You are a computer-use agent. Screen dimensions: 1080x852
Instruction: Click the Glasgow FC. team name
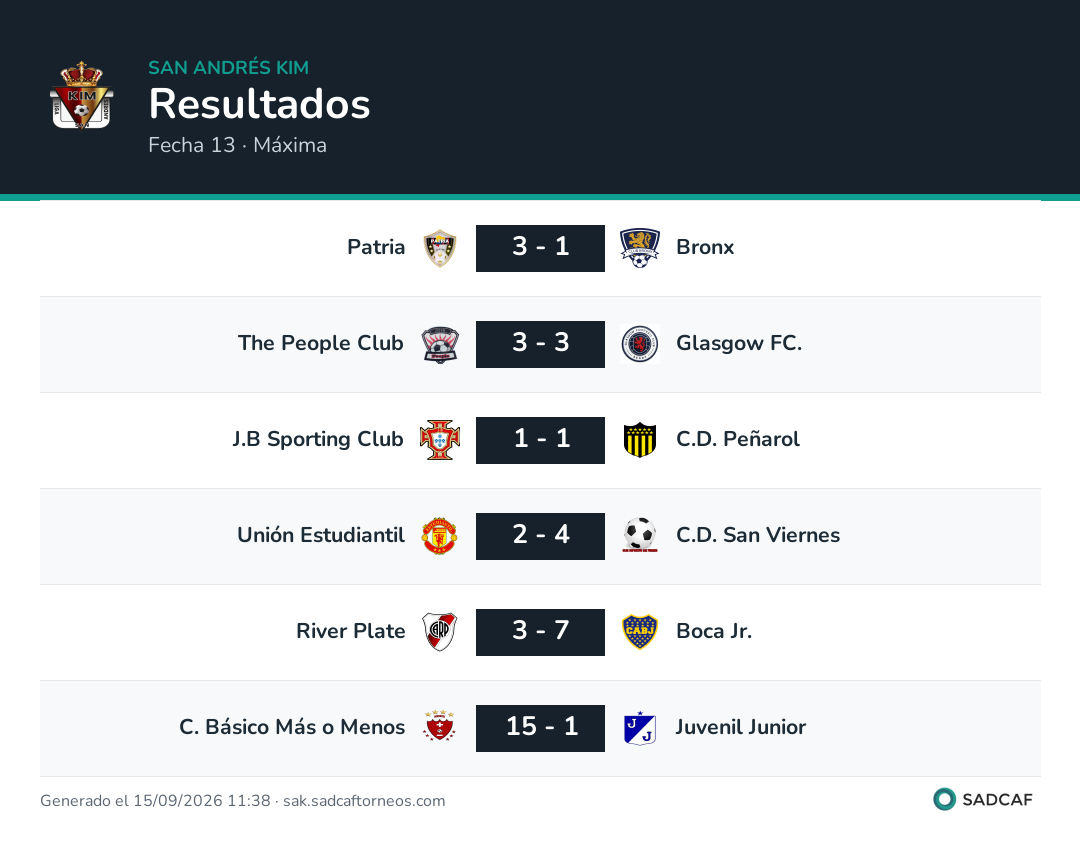(739, 343)
